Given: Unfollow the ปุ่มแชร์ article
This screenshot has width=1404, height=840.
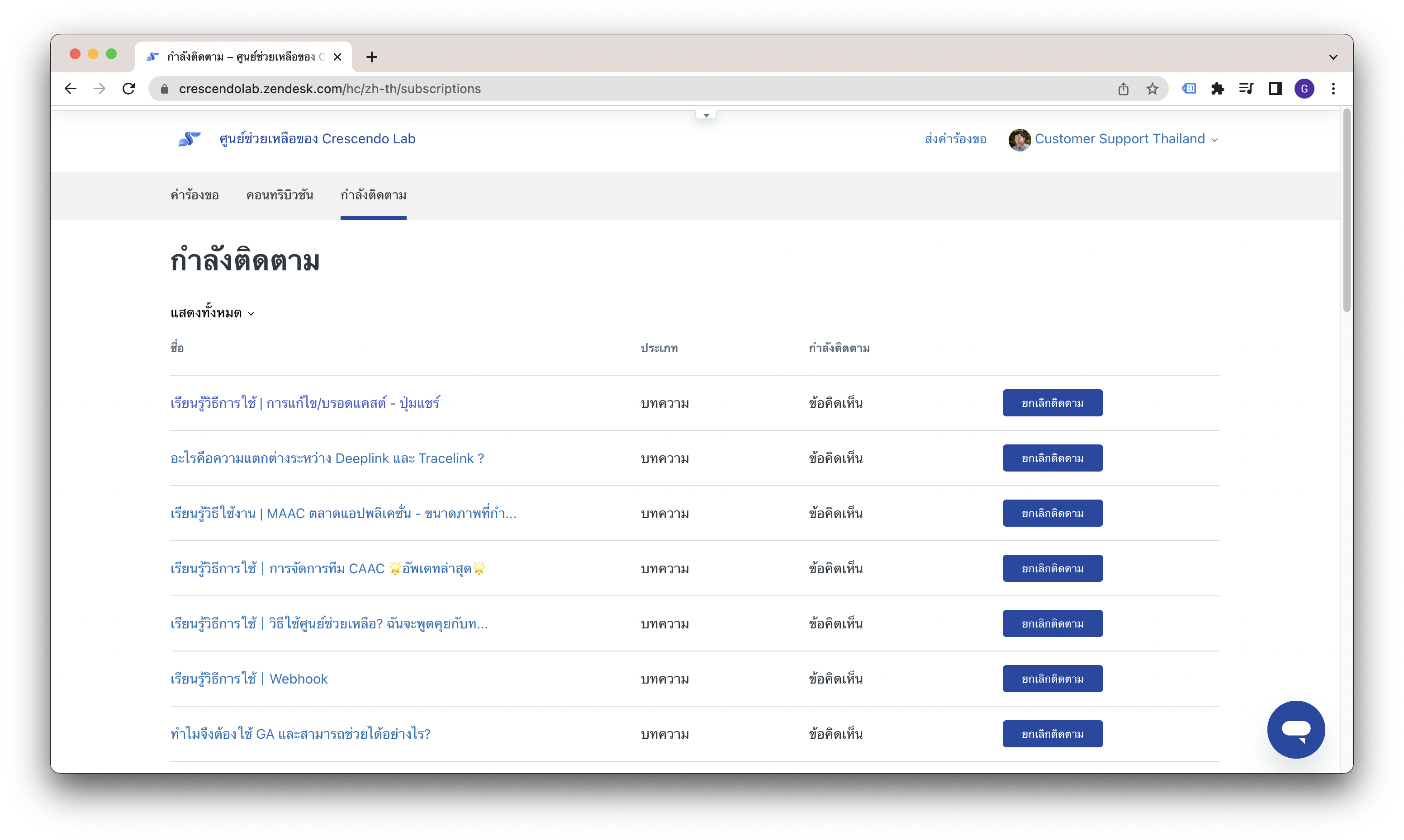Looking at the screenshot, I should click(x=1053, y=402).
